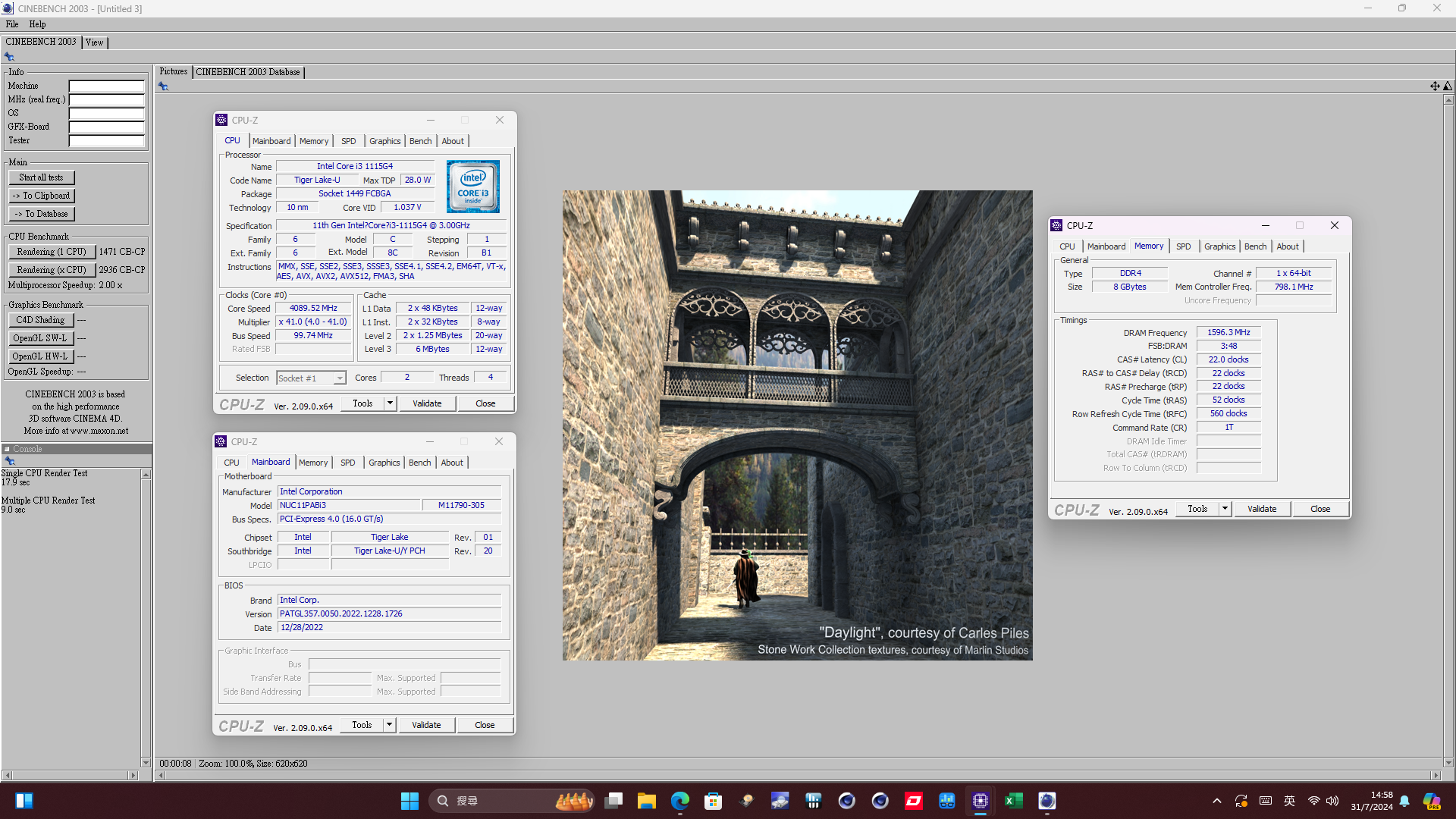Click the picture view vertical scrollbar down arrow

(1448, 763)
